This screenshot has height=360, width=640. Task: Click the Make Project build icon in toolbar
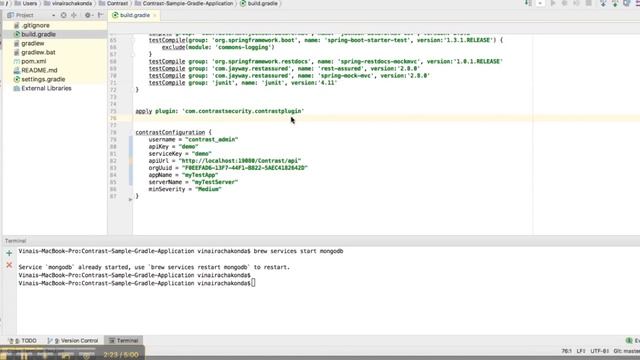528,3
